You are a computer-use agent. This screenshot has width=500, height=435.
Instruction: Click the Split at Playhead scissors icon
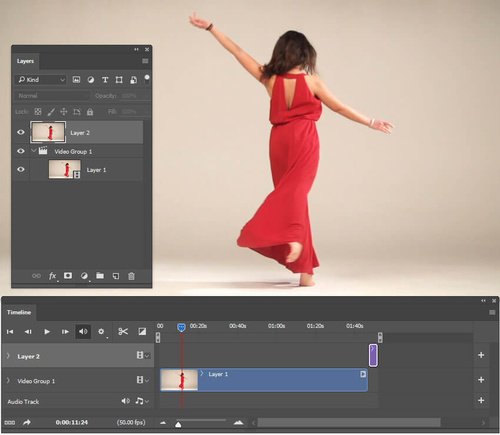[x=123, y=331]
